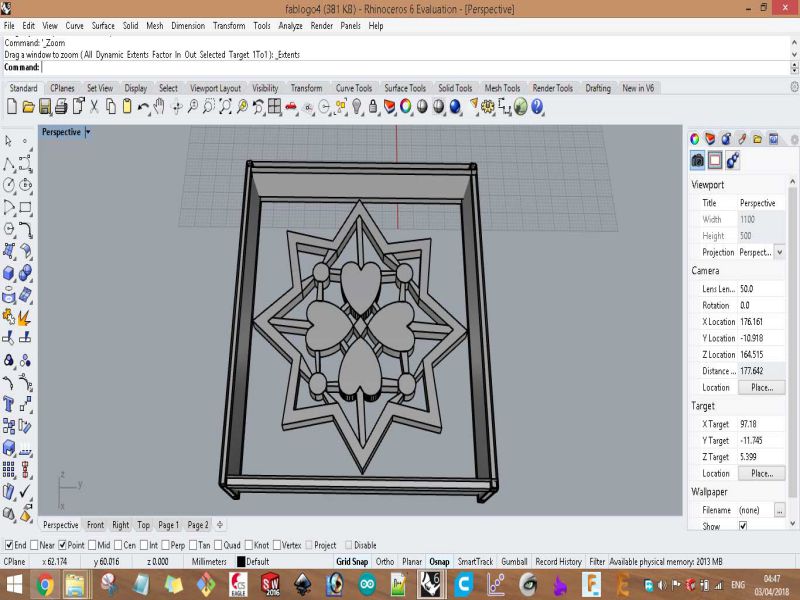Open the Projection dropdown

pos(780,253)
